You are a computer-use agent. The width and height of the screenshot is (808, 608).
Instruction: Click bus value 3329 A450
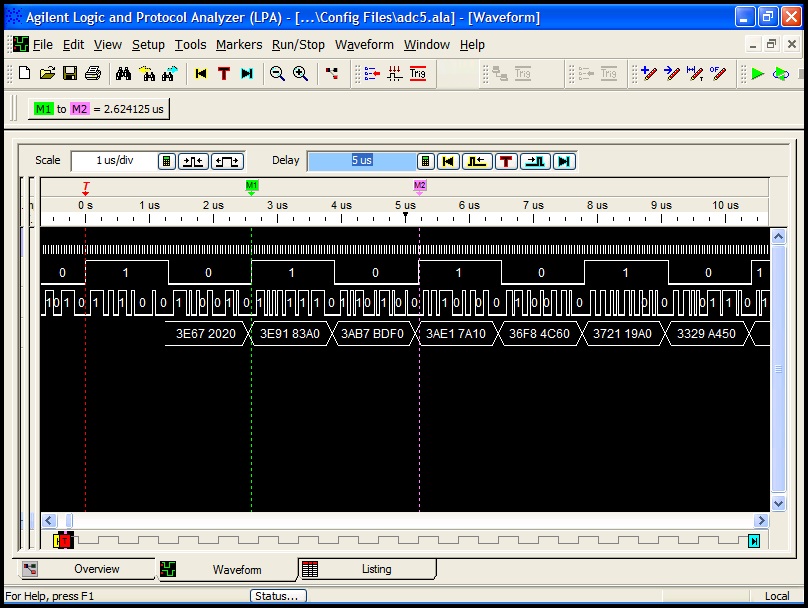point(706,333)
